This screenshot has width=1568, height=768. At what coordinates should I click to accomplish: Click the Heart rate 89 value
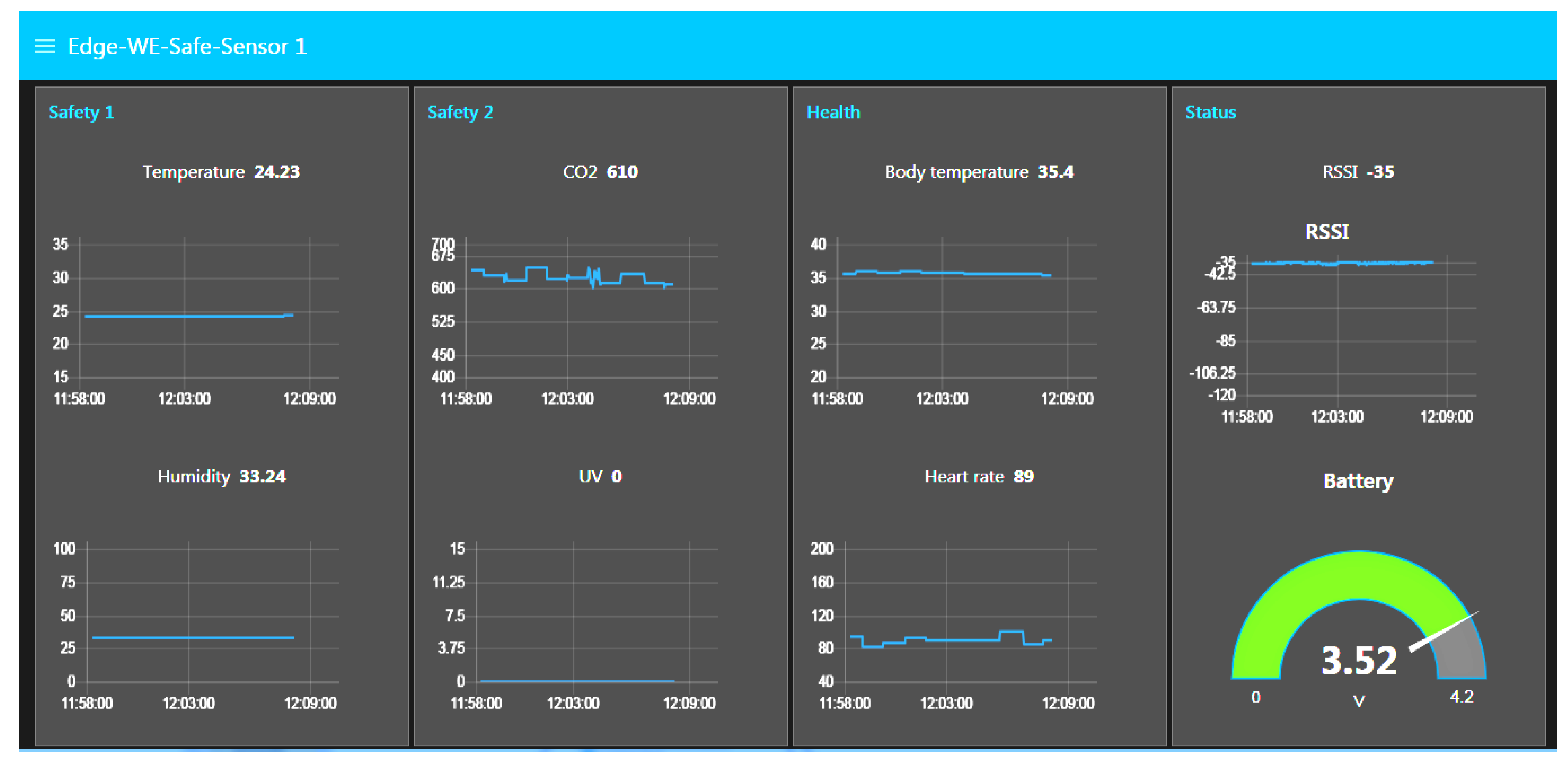coord(979,477)
